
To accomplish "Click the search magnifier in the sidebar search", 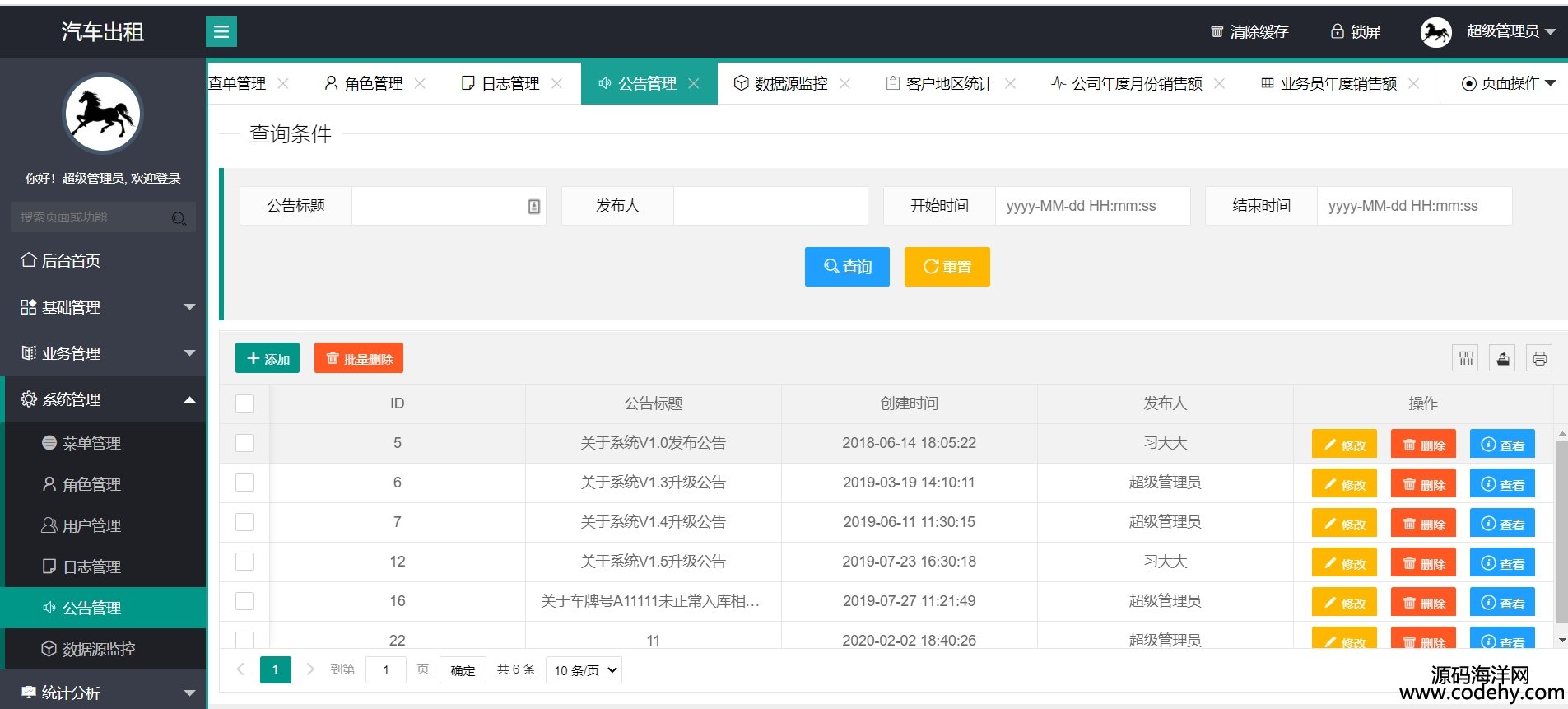I will (179, 218).
